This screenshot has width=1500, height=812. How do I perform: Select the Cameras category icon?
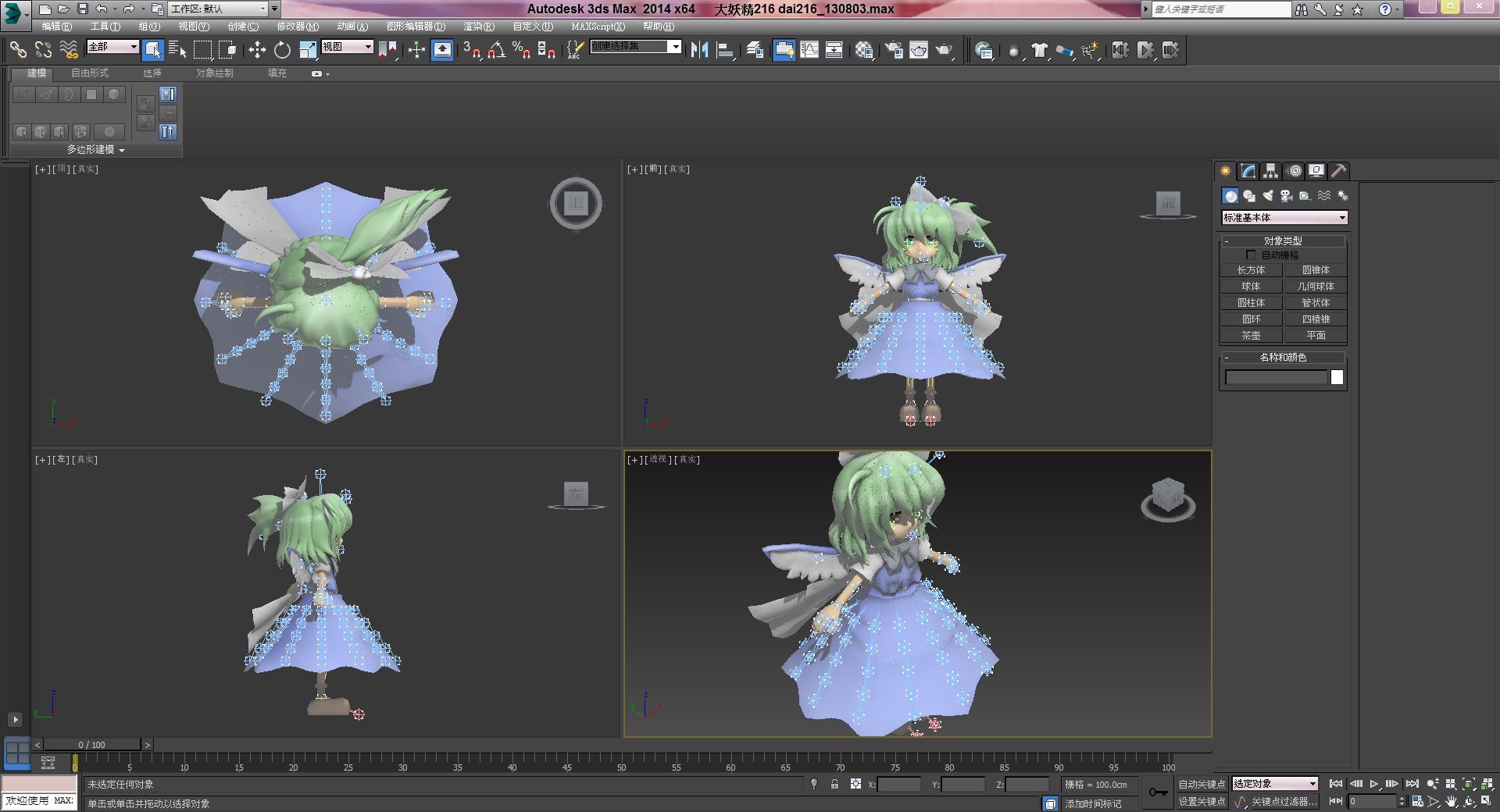click(x=1287, y=196)
